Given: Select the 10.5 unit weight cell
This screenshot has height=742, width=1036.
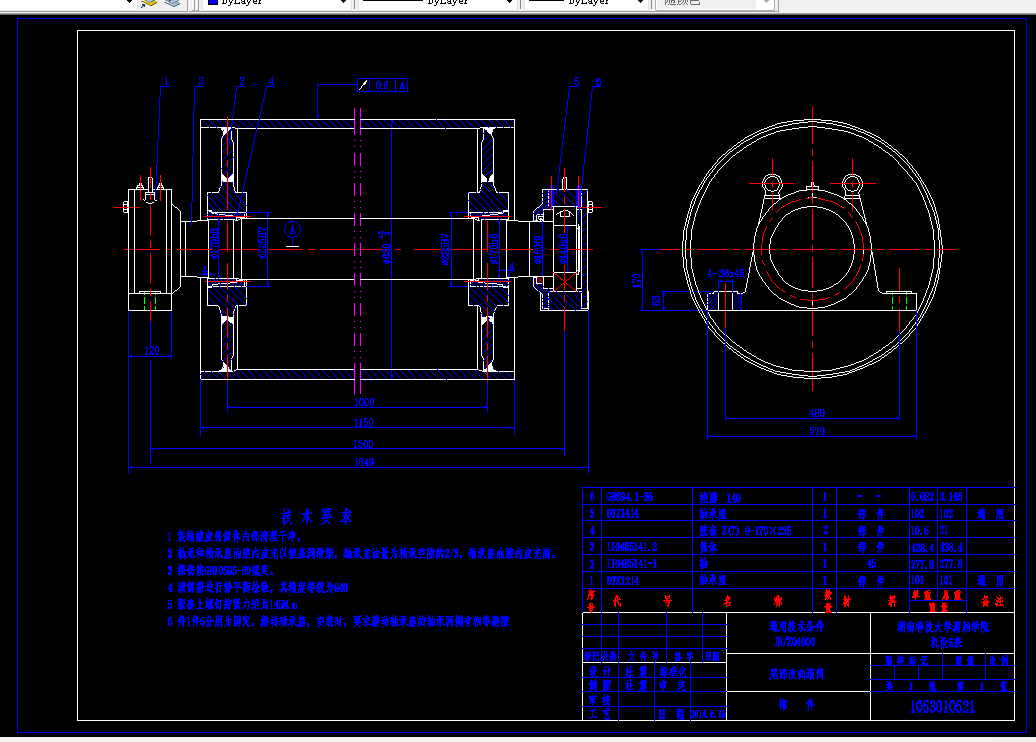Looking at the screenshot, I should (920, 531).
